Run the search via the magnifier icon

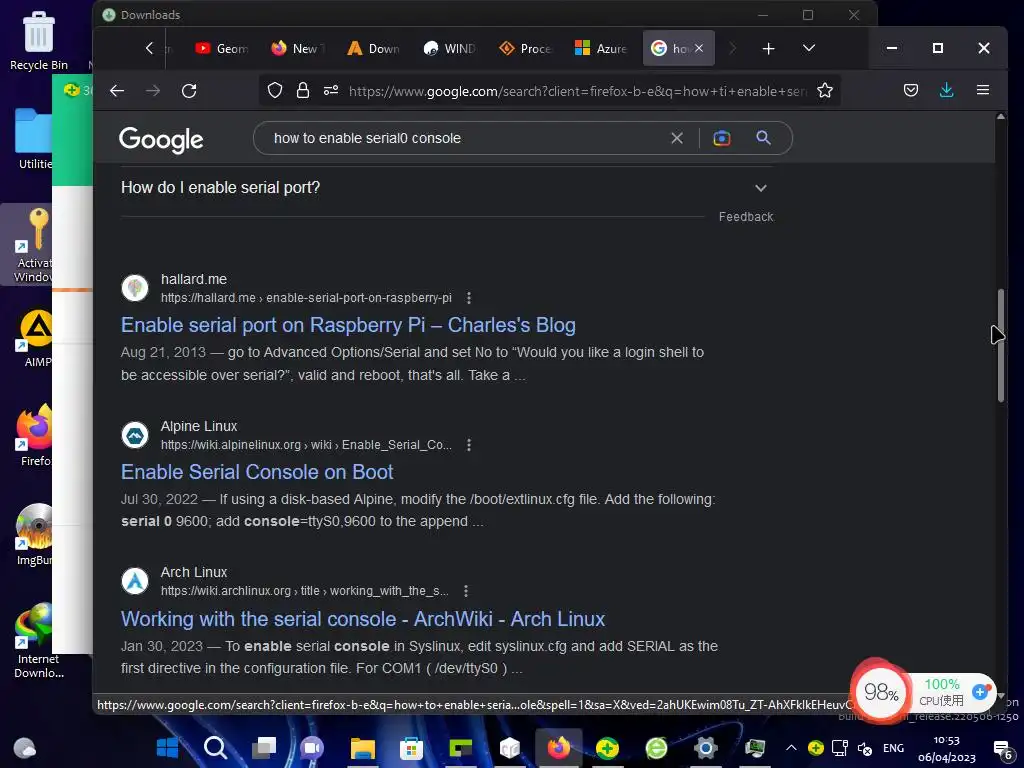[x=763, y=138]
